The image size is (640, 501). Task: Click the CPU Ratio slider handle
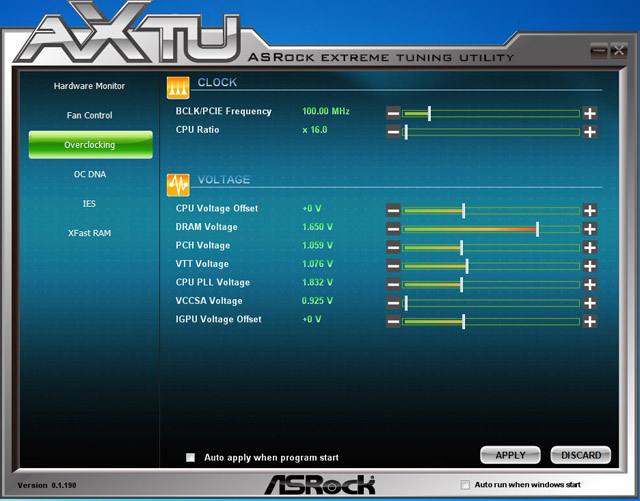pos(406,132)
